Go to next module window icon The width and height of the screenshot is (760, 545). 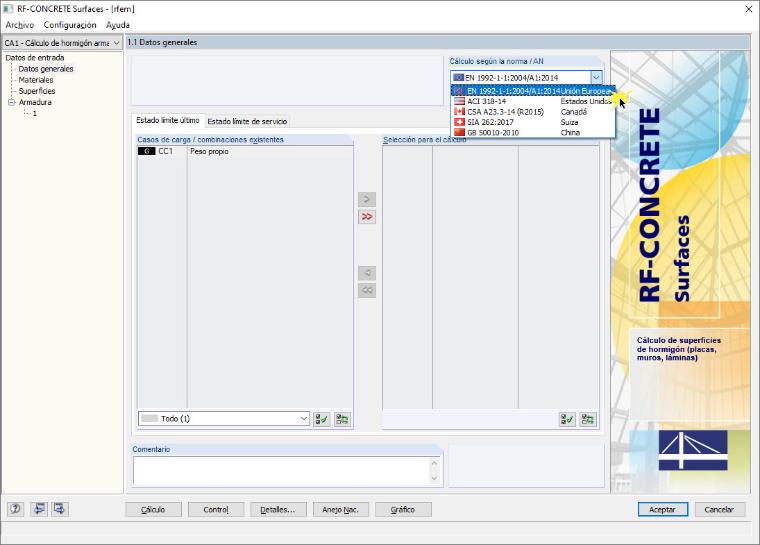click(60, 509)
